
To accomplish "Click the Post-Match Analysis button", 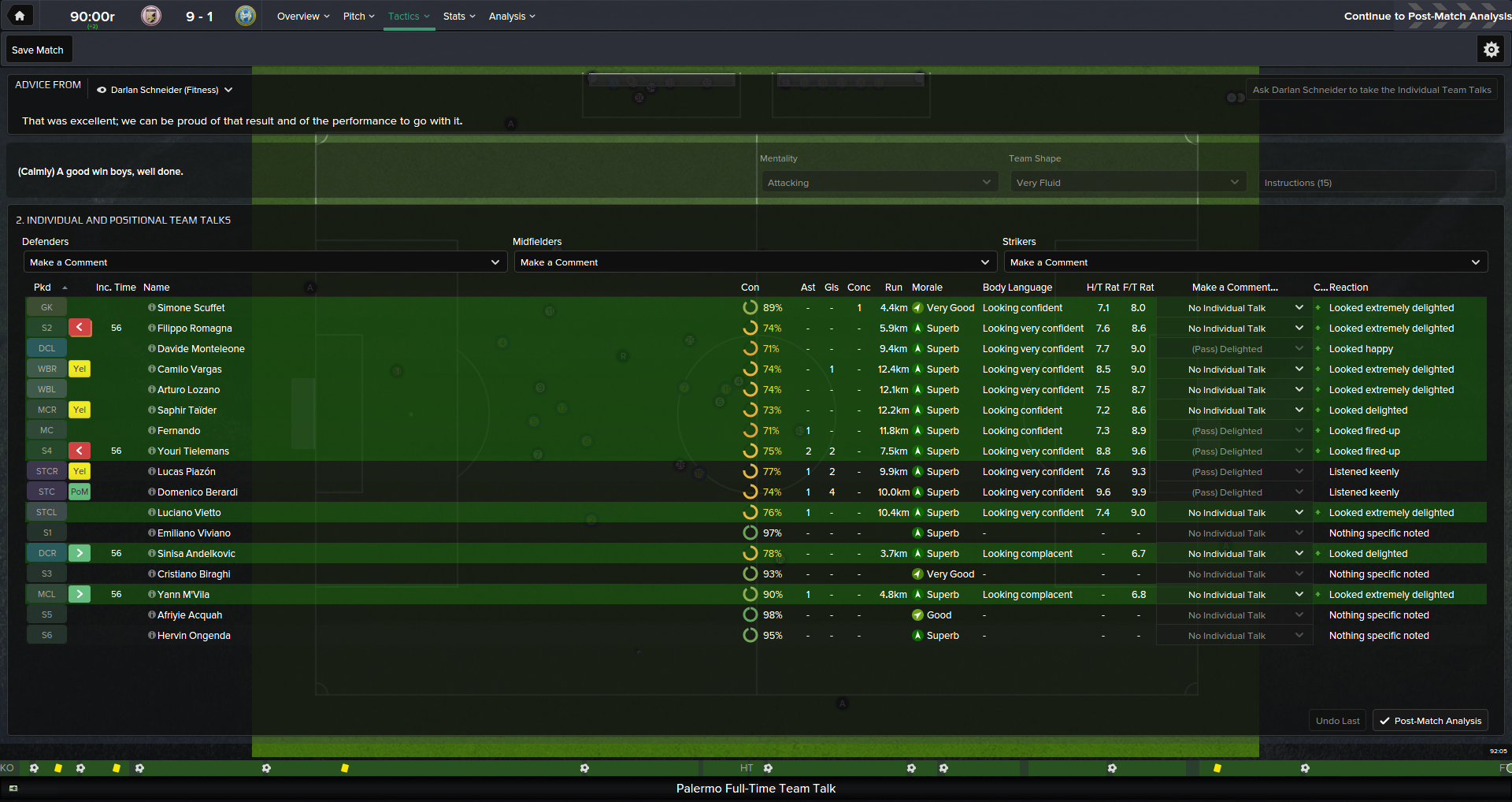I will pos(1430,720).
